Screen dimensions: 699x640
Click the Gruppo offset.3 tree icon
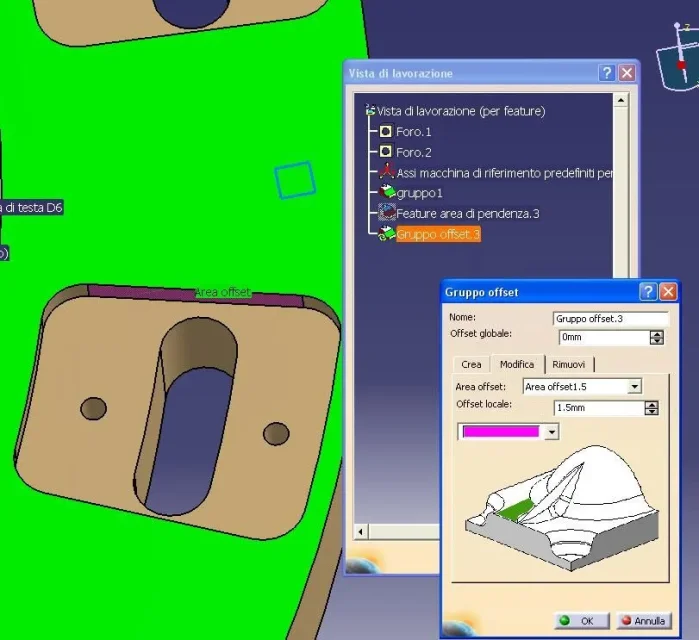click(387, 234)
